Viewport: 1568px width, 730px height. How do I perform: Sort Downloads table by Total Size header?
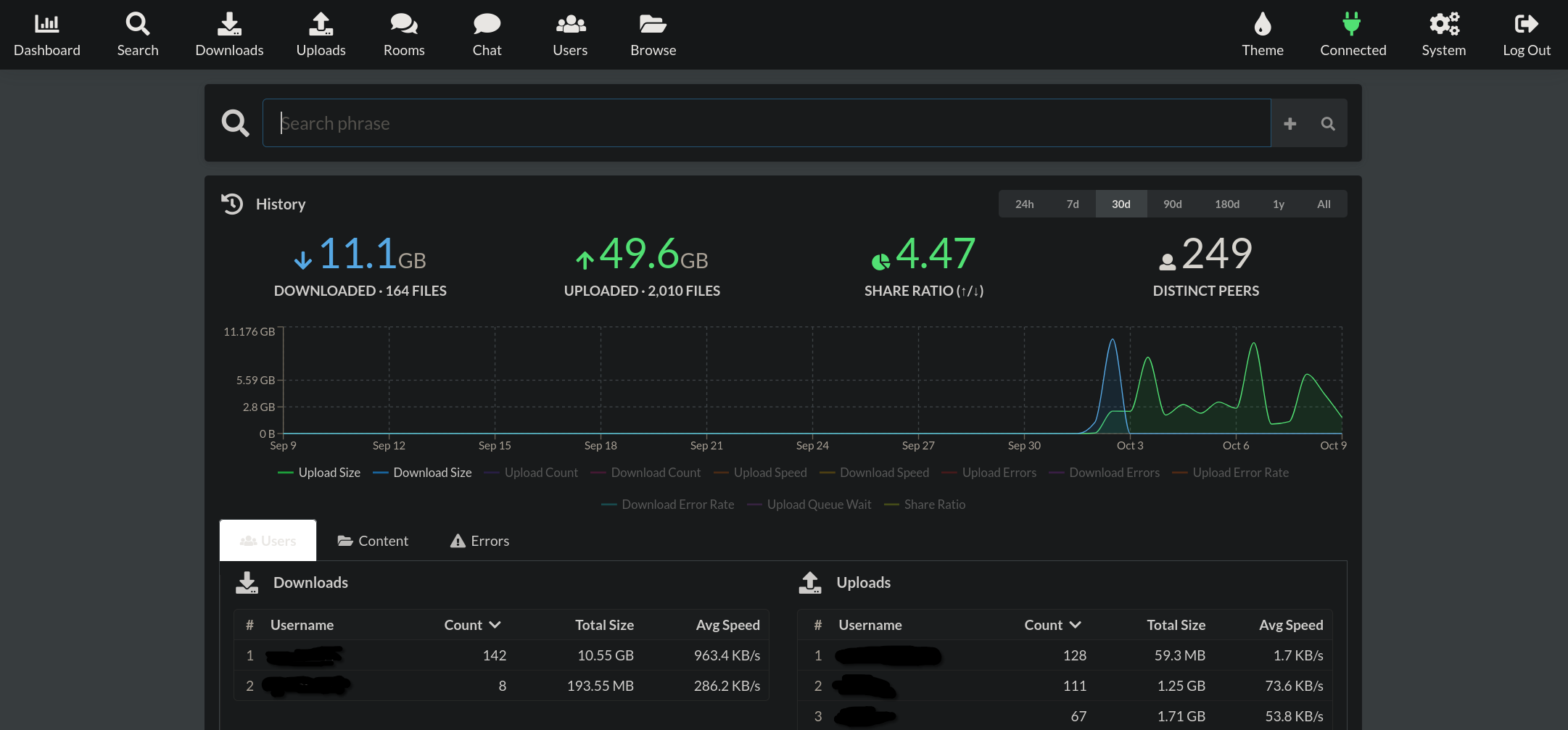(604, 625)
